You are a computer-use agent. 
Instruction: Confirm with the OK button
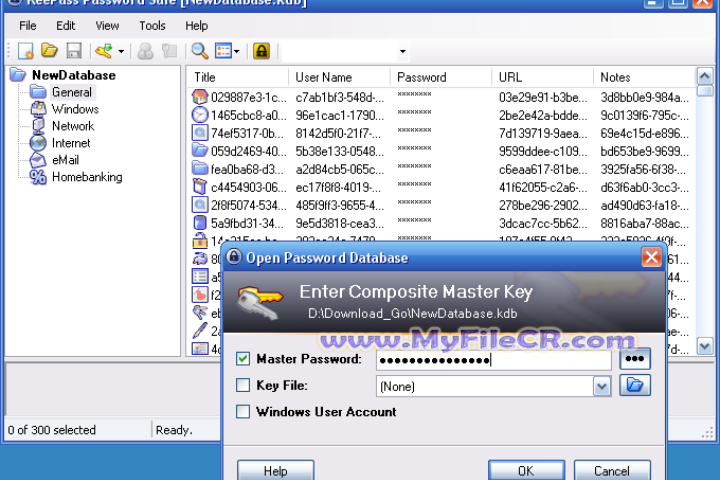pos(526,470)
